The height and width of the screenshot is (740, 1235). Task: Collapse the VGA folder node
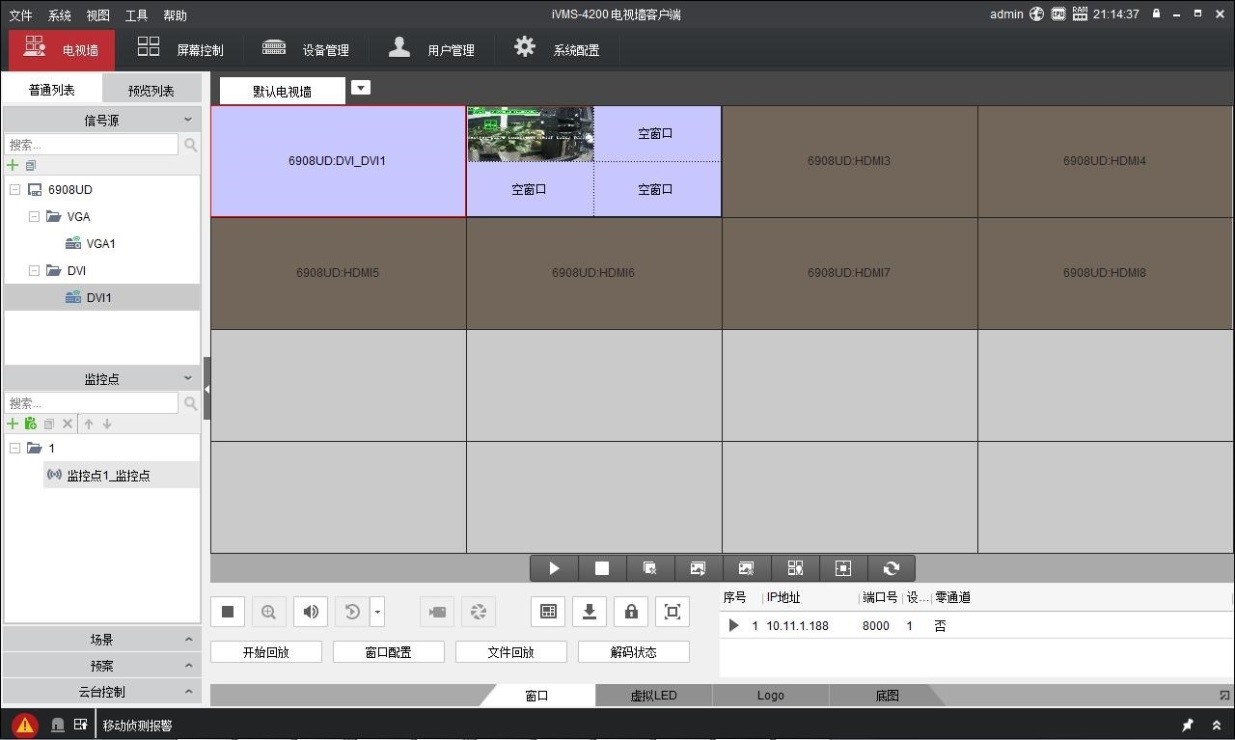(x=34, y=217)
